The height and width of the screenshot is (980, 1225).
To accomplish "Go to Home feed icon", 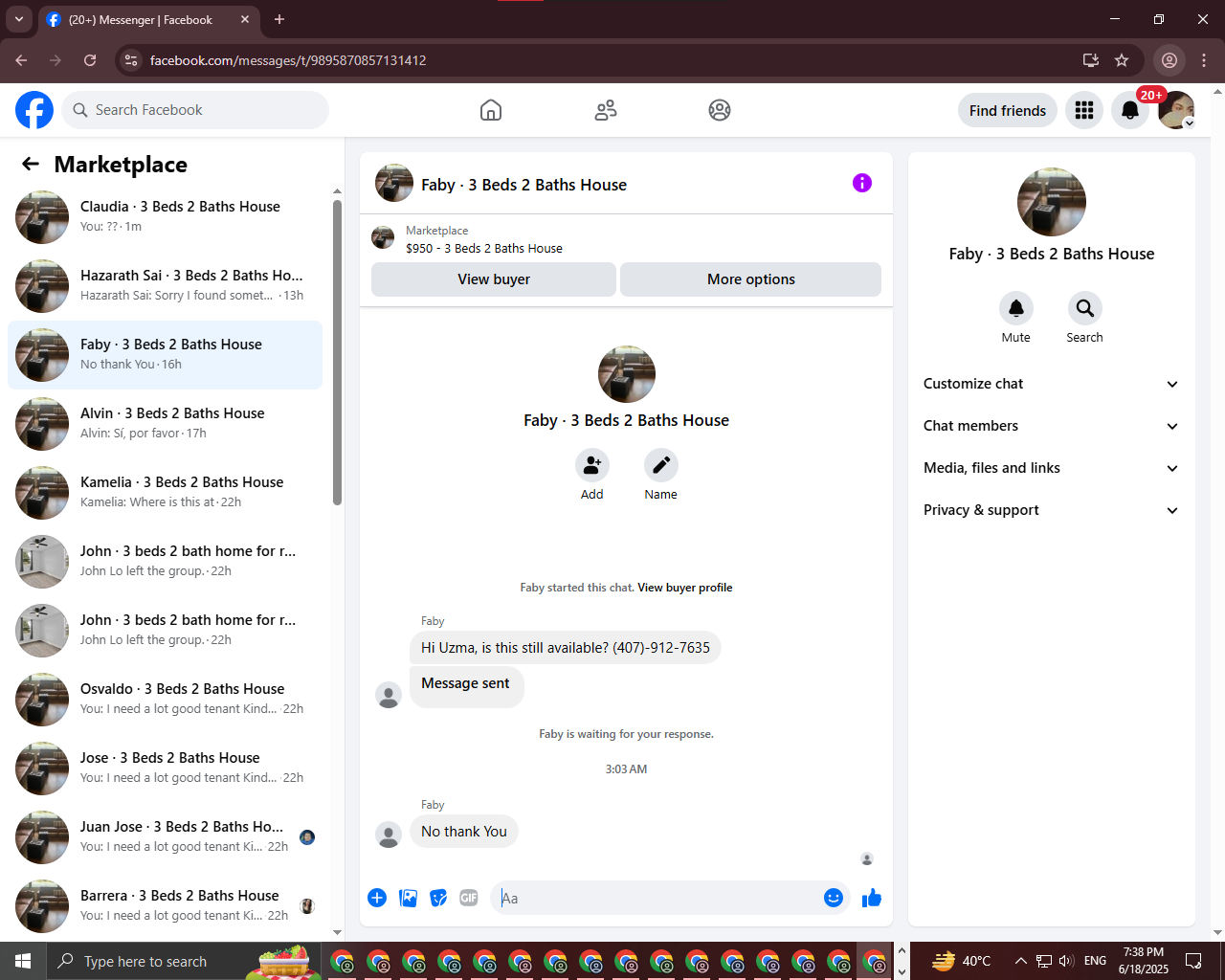I will click(x=491, y=110).
